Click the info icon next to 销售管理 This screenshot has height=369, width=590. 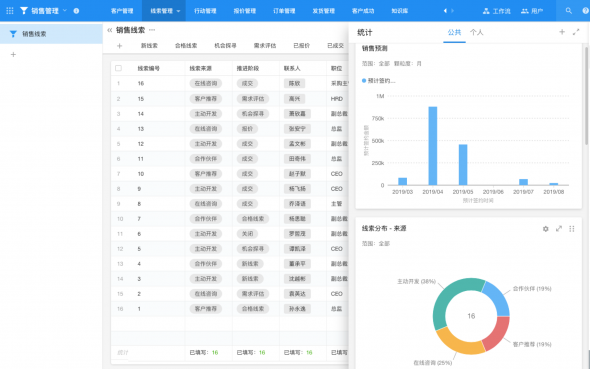click(x=76, y=11)
